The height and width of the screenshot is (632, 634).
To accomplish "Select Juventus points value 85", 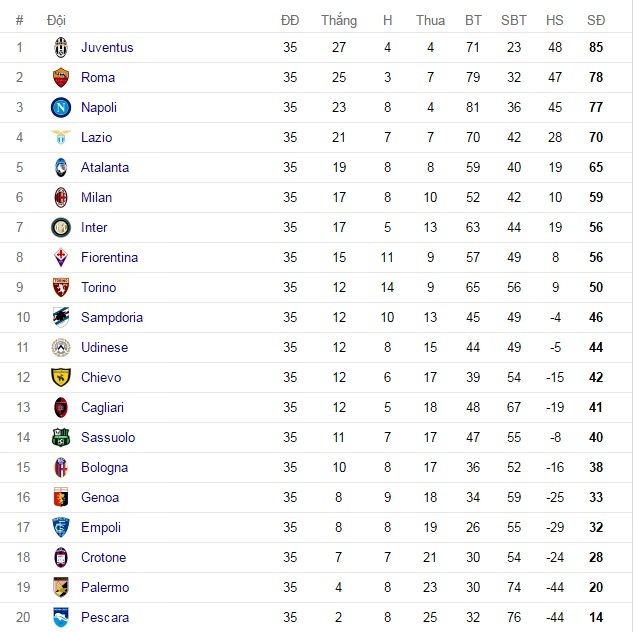I will (x=596, y=47).
